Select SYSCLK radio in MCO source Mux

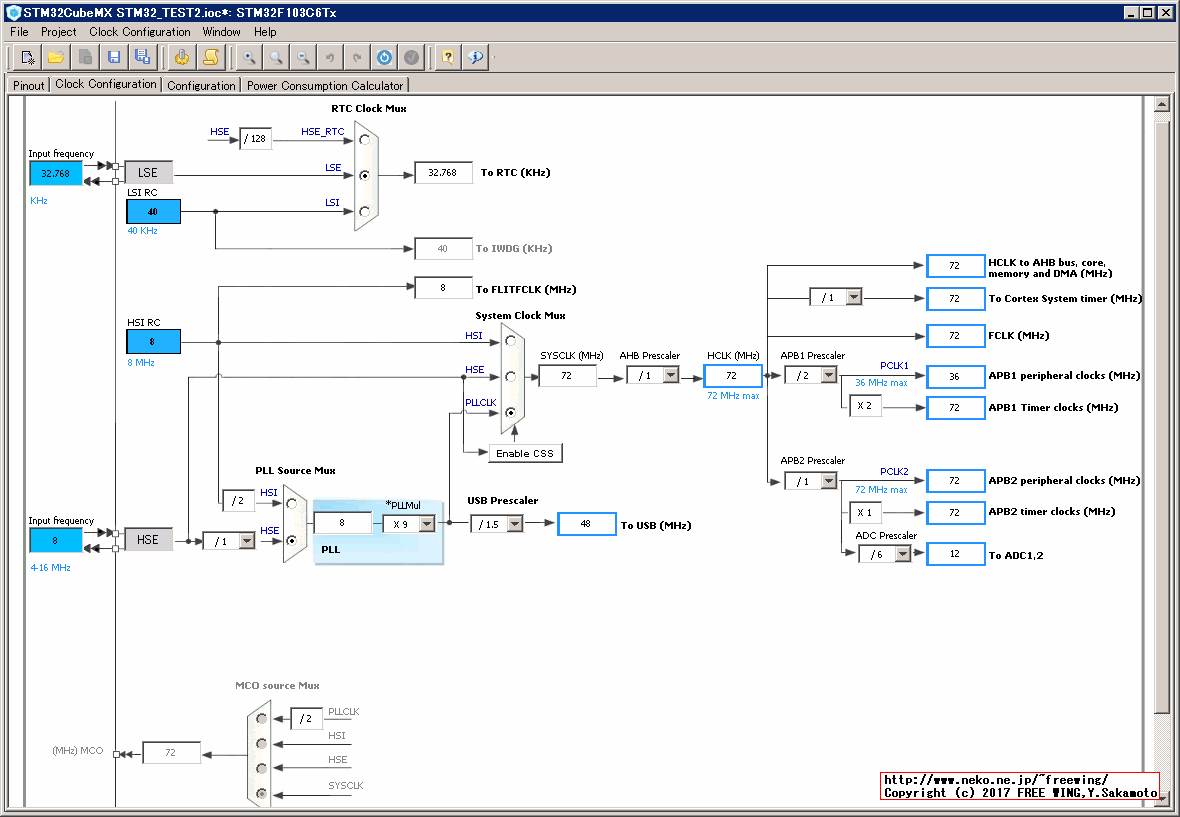pyautogui.click(x=261, y=793)
